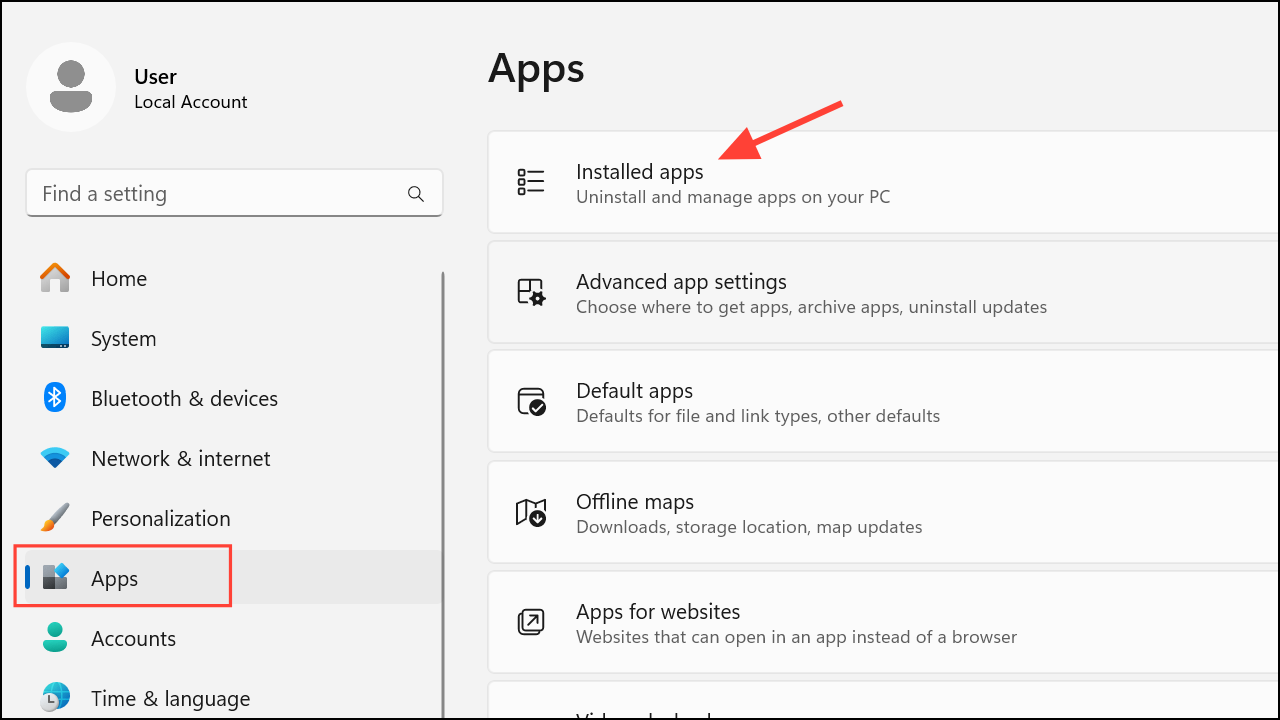This screenshot has width=1280, height=720.
Task: Click the search magnifier icon
Action: [416, 194]
